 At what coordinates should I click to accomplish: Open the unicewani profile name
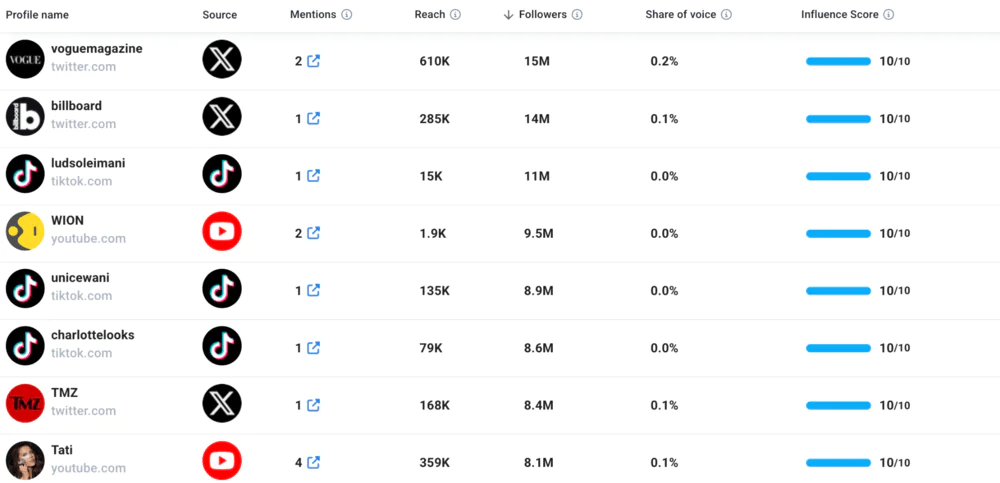[x=80, y=278]
